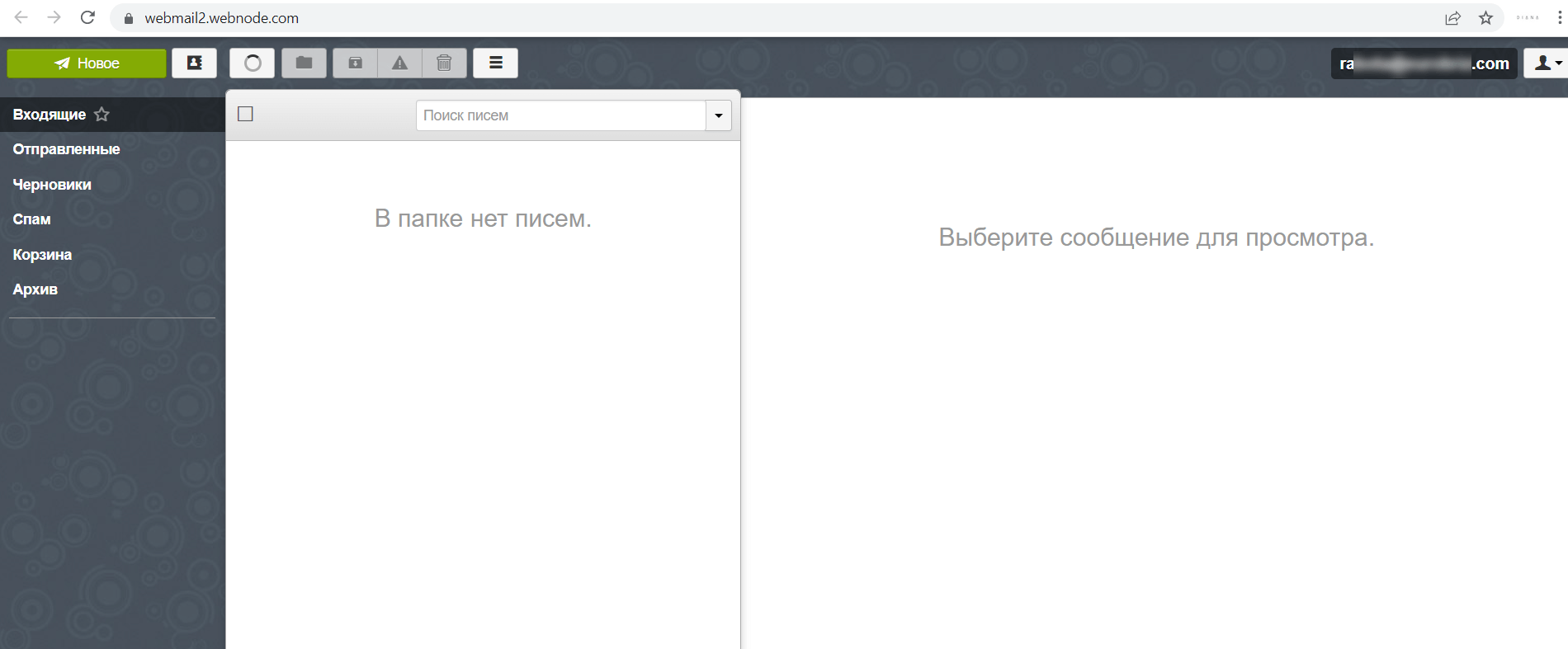Image resolution: width=1568 pixels, height=649 pixels.
Task: Open the browser three-dot menu
Action: [1560, 18]
